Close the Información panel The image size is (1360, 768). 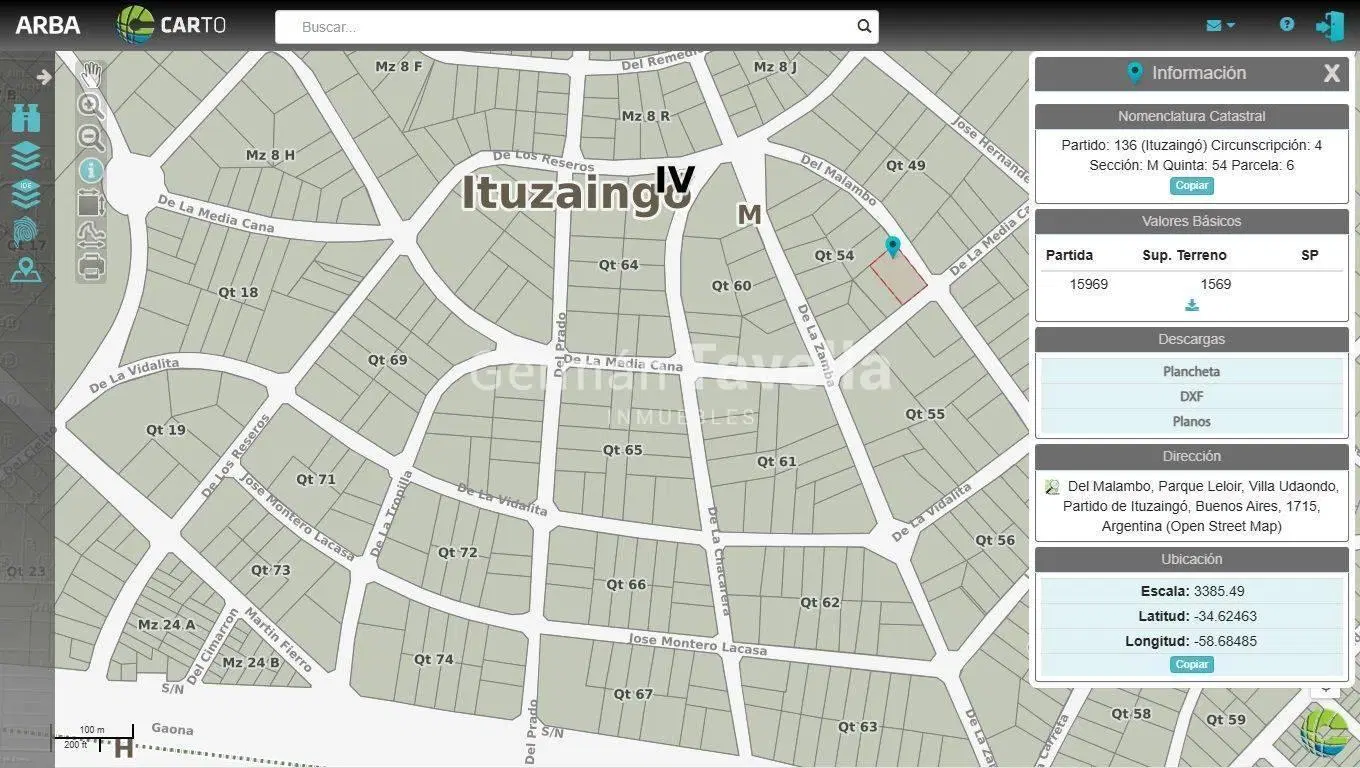tap(1332, 73)
